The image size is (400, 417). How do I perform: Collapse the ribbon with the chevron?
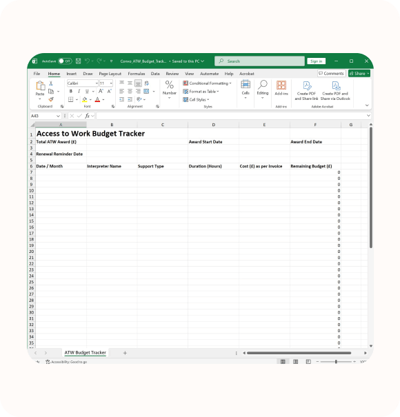pos(367,105)
